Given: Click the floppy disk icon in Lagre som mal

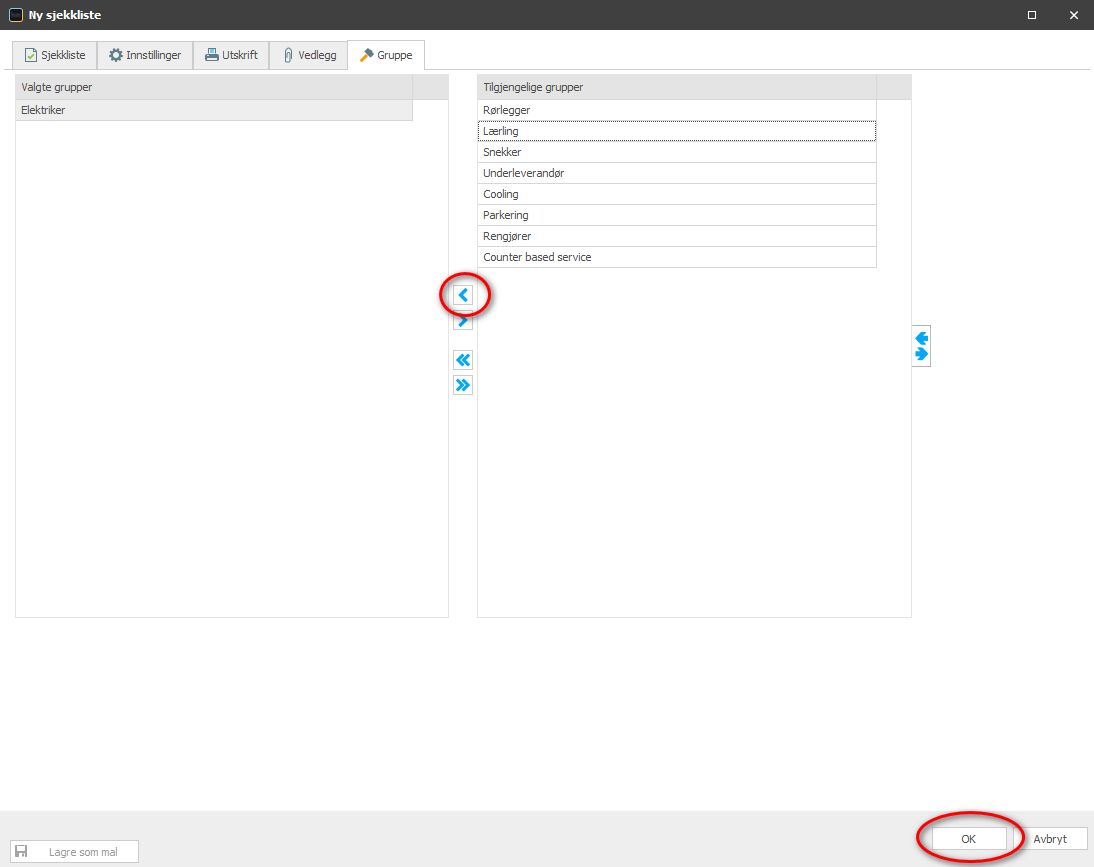Looking at the screenshot, I should [22, 852].
